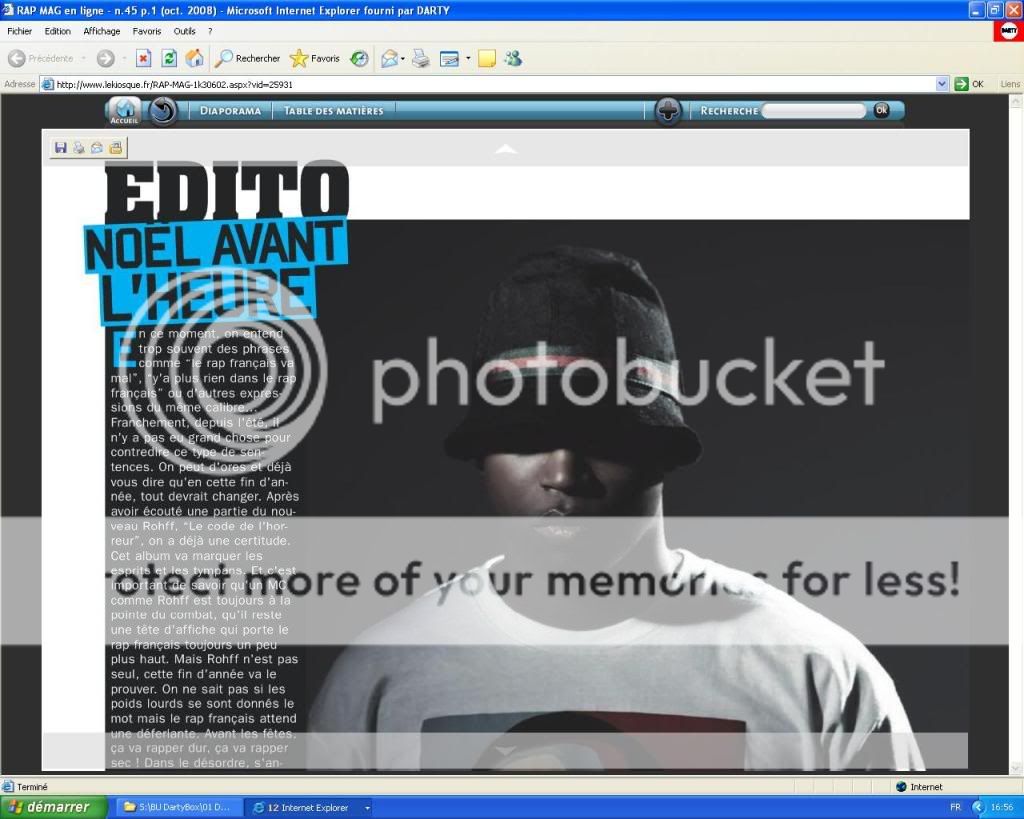
Task: Click the Internet zone indicator in the status bar
Action: (919, 786)
